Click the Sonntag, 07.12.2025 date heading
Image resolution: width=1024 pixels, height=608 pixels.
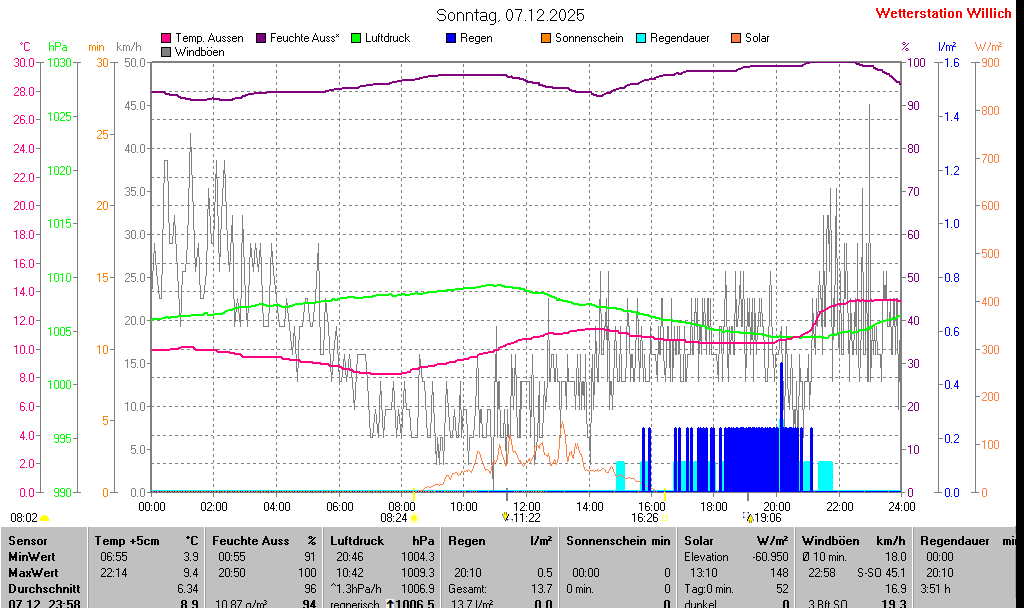pos(511,15)
